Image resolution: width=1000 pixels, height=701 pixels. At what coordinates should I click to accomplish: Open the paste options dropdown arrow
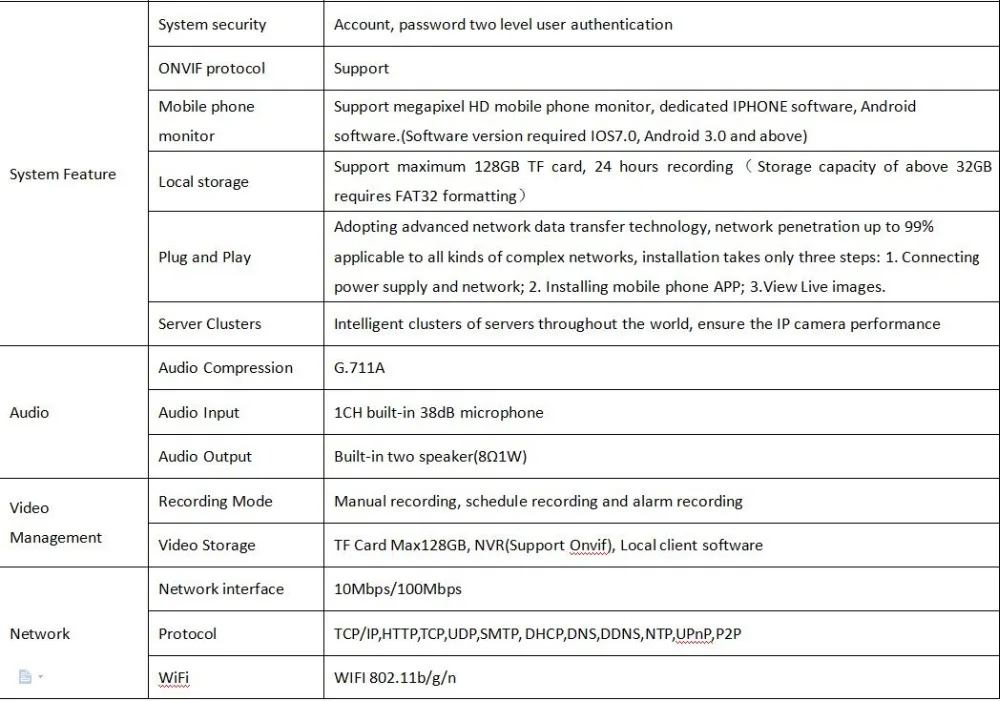click(41, 676)
